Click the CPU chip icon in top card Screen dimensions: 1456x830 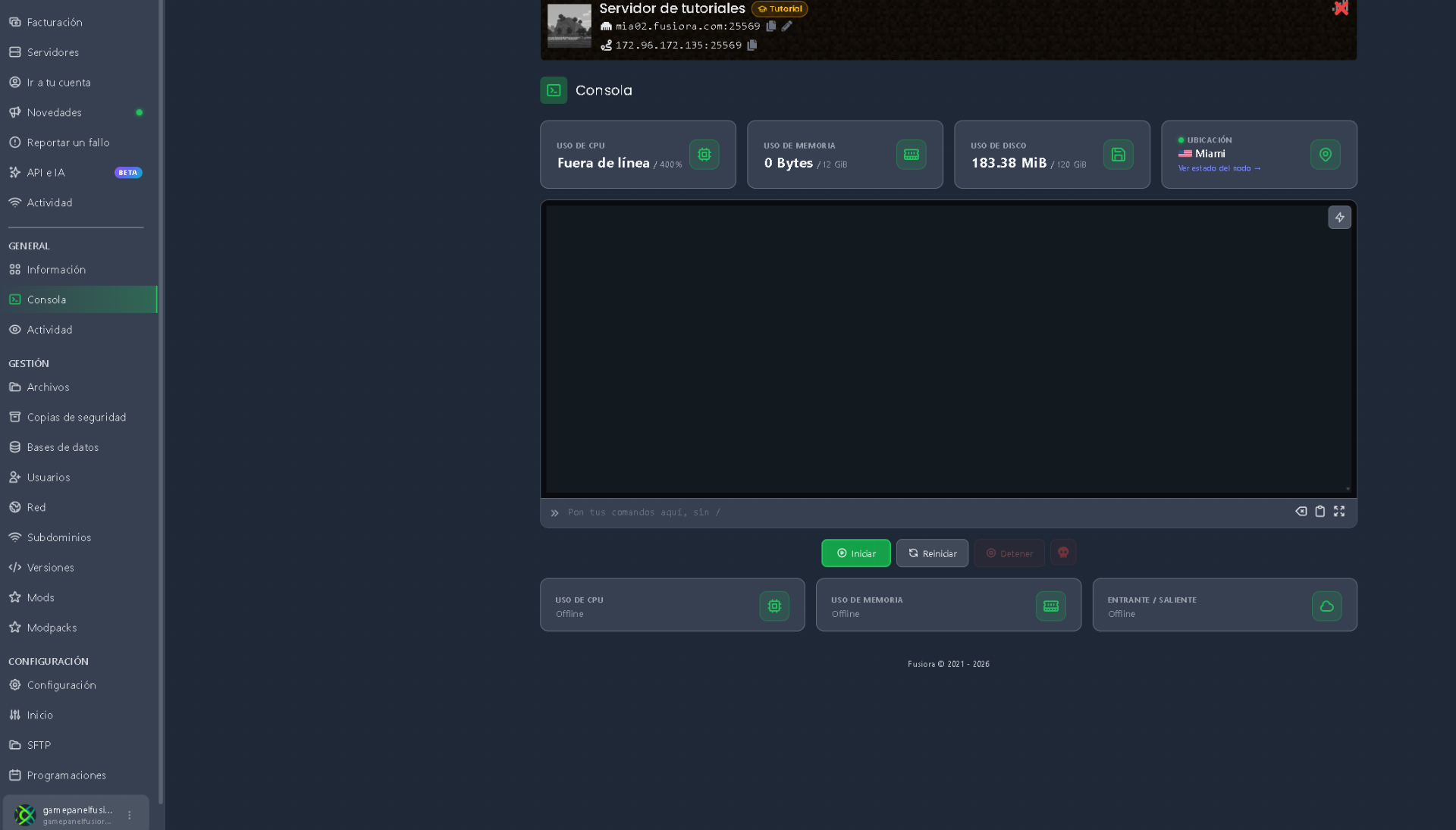click(704, 155)
